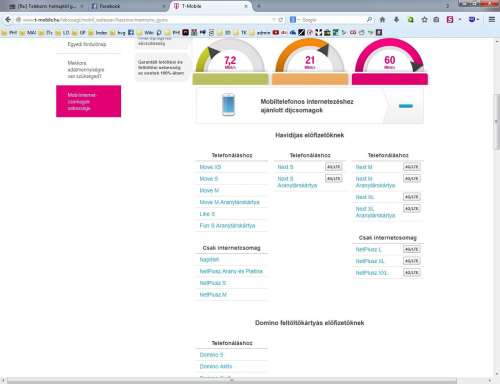
Task: Click the 60 Mbit/s magenta speed gauge
Action: coord(390,61)
